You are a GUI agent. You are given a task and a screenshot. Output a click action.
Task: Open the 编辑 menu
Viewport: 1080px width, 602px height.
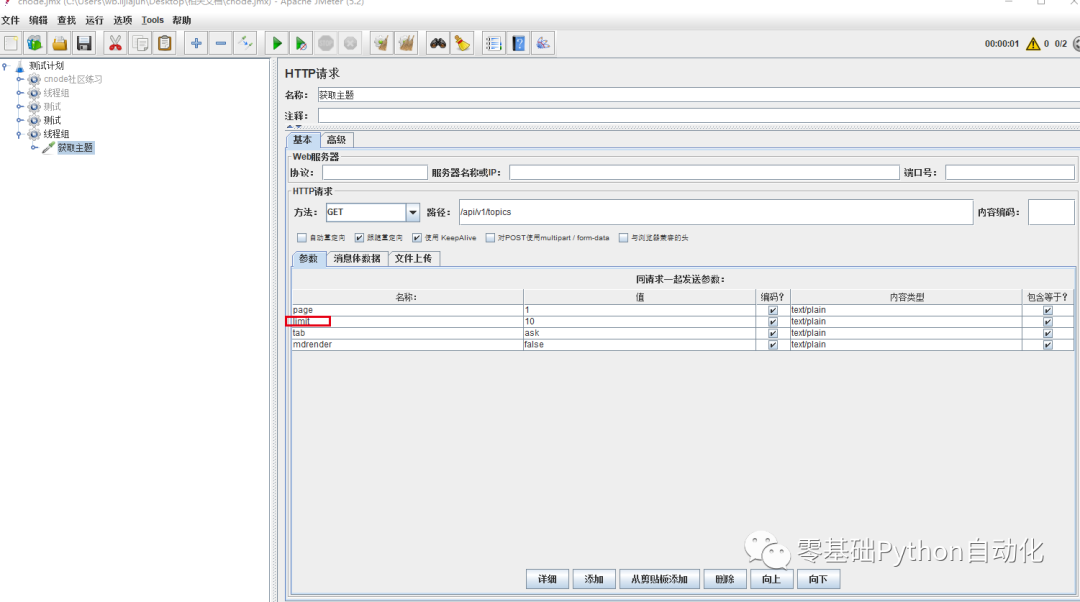point(39,20)
